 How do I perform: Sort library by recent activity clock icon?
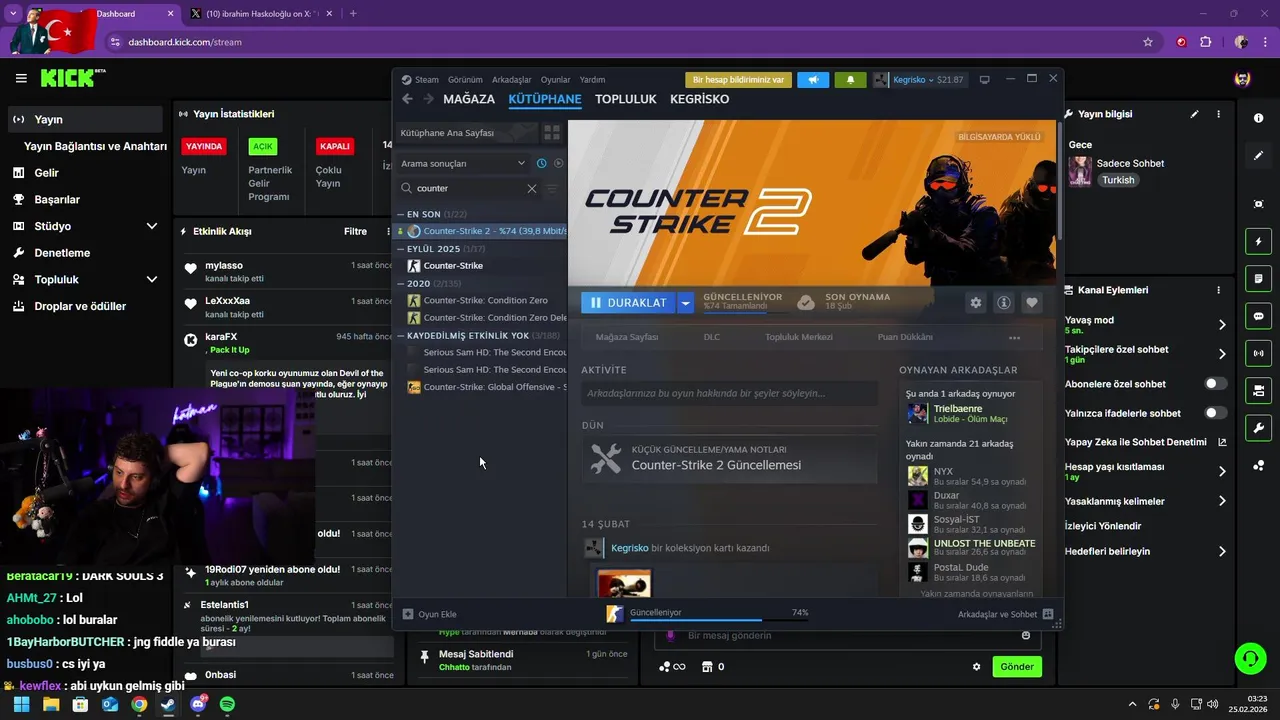click(x=541, y=163)
